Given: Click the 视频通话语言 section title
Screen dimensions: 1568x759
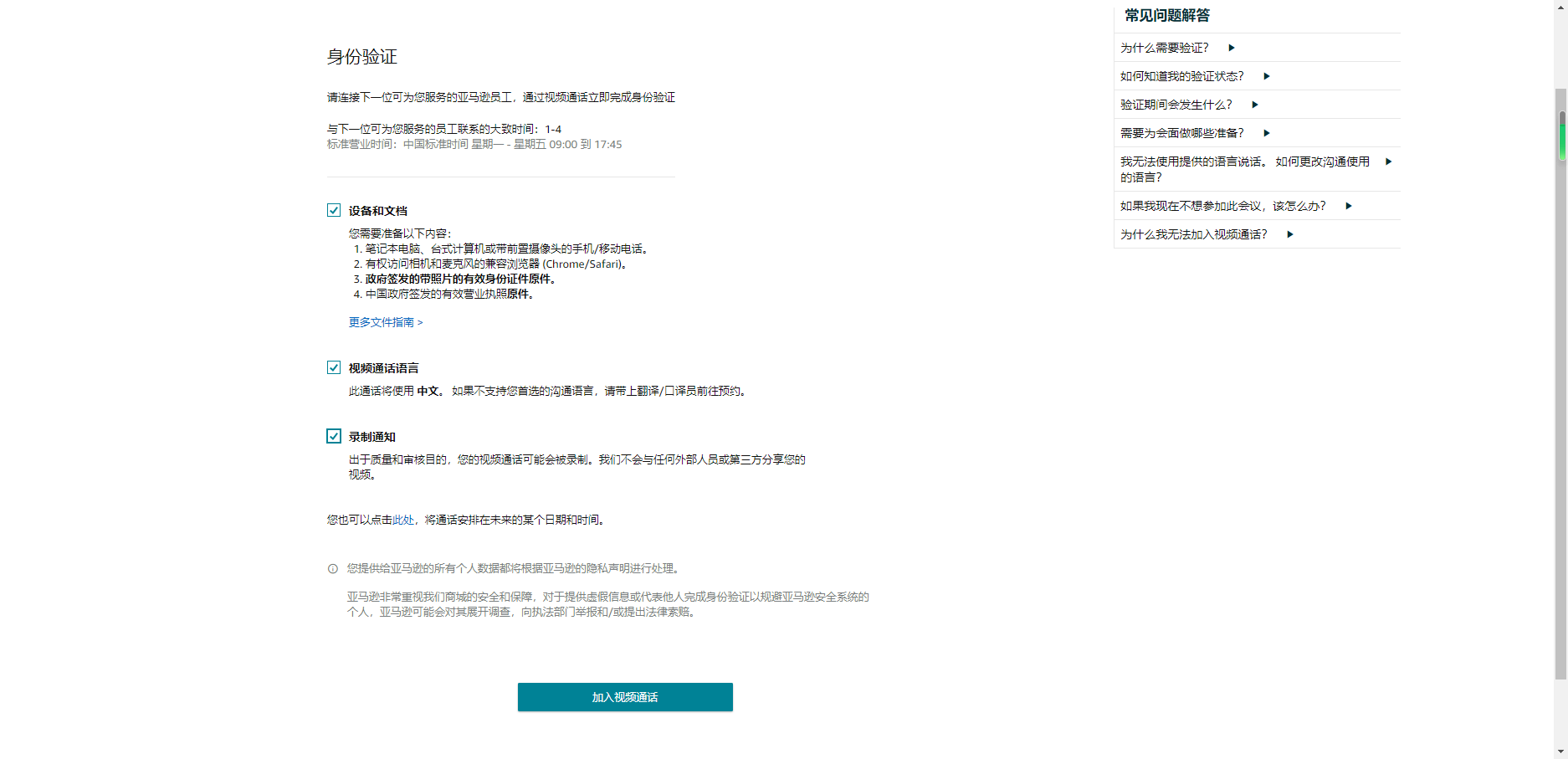Looking at the screenshot, I should (x=384, y=368).
